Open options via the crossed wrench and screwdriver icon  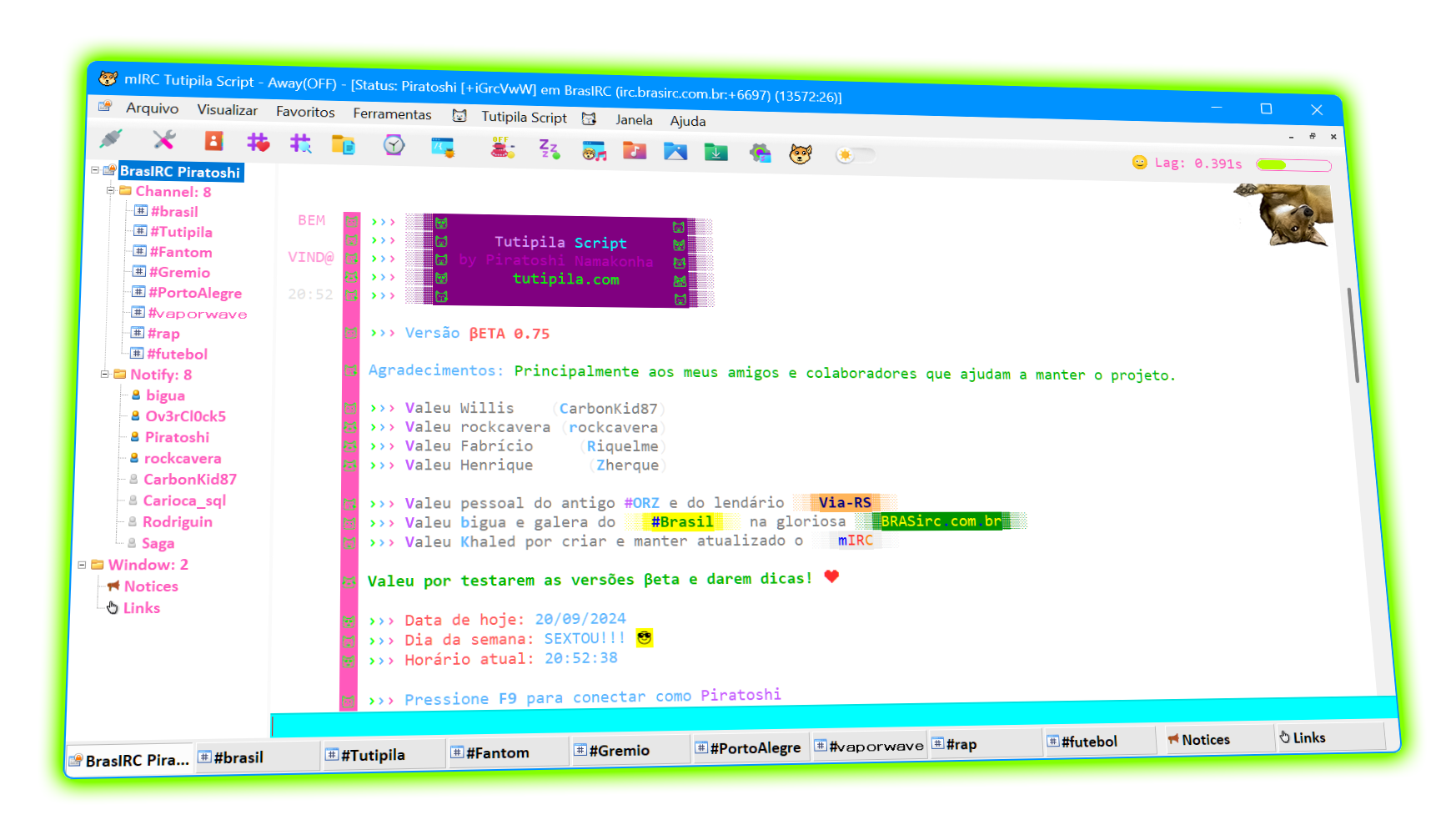pyautogui.click(x=163, y=140)
